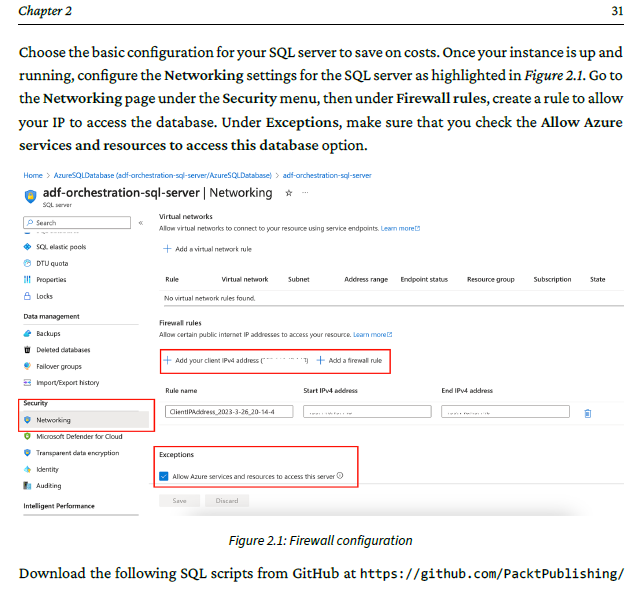Click the Networking shield icon in sidebar
Viewport: 643px width, 591px height.
pos(27,420)
